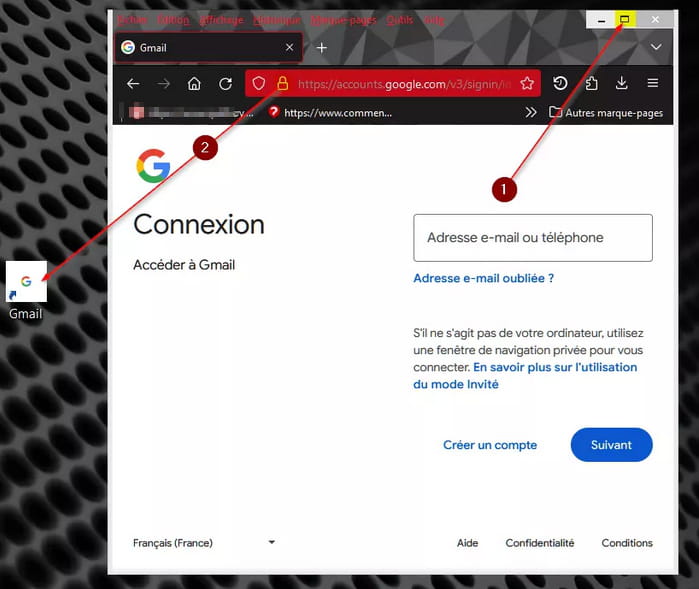Click the Créer un compte link

pyautogui.click(x=490, y=445)
